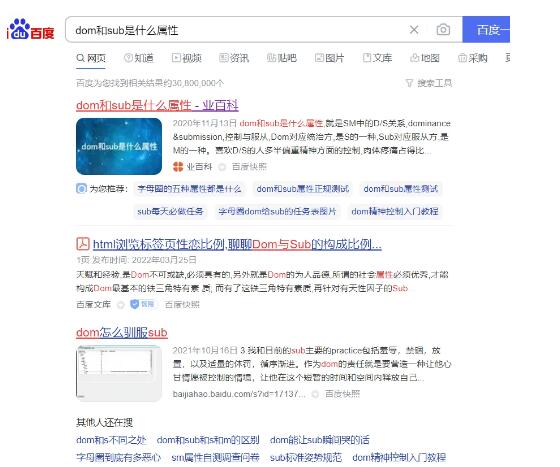Open suggestion dom和sub属性测试

tap(401, 189)
